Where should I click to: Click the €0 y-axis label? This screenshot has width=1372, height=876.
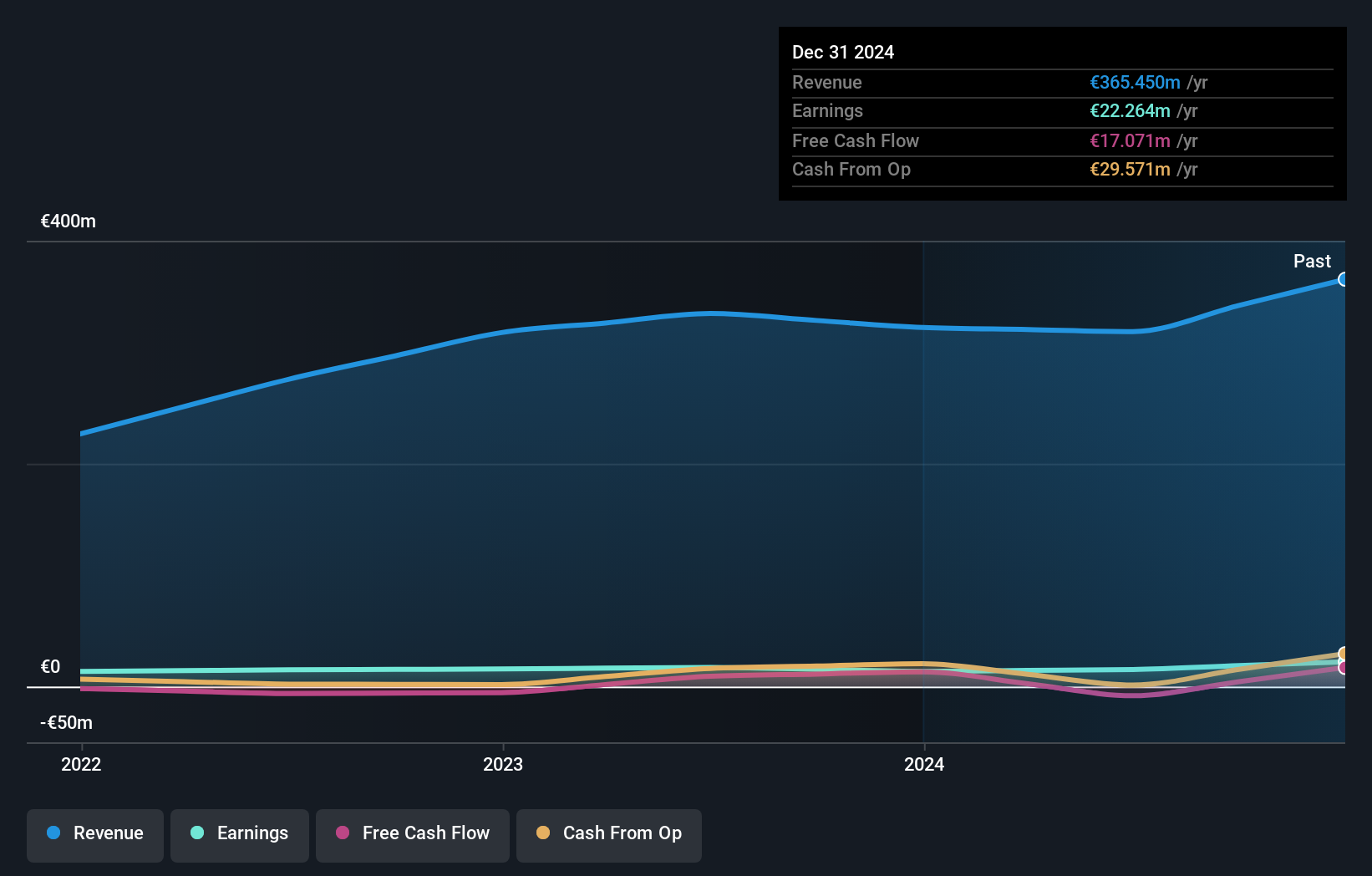click(50, 666)
